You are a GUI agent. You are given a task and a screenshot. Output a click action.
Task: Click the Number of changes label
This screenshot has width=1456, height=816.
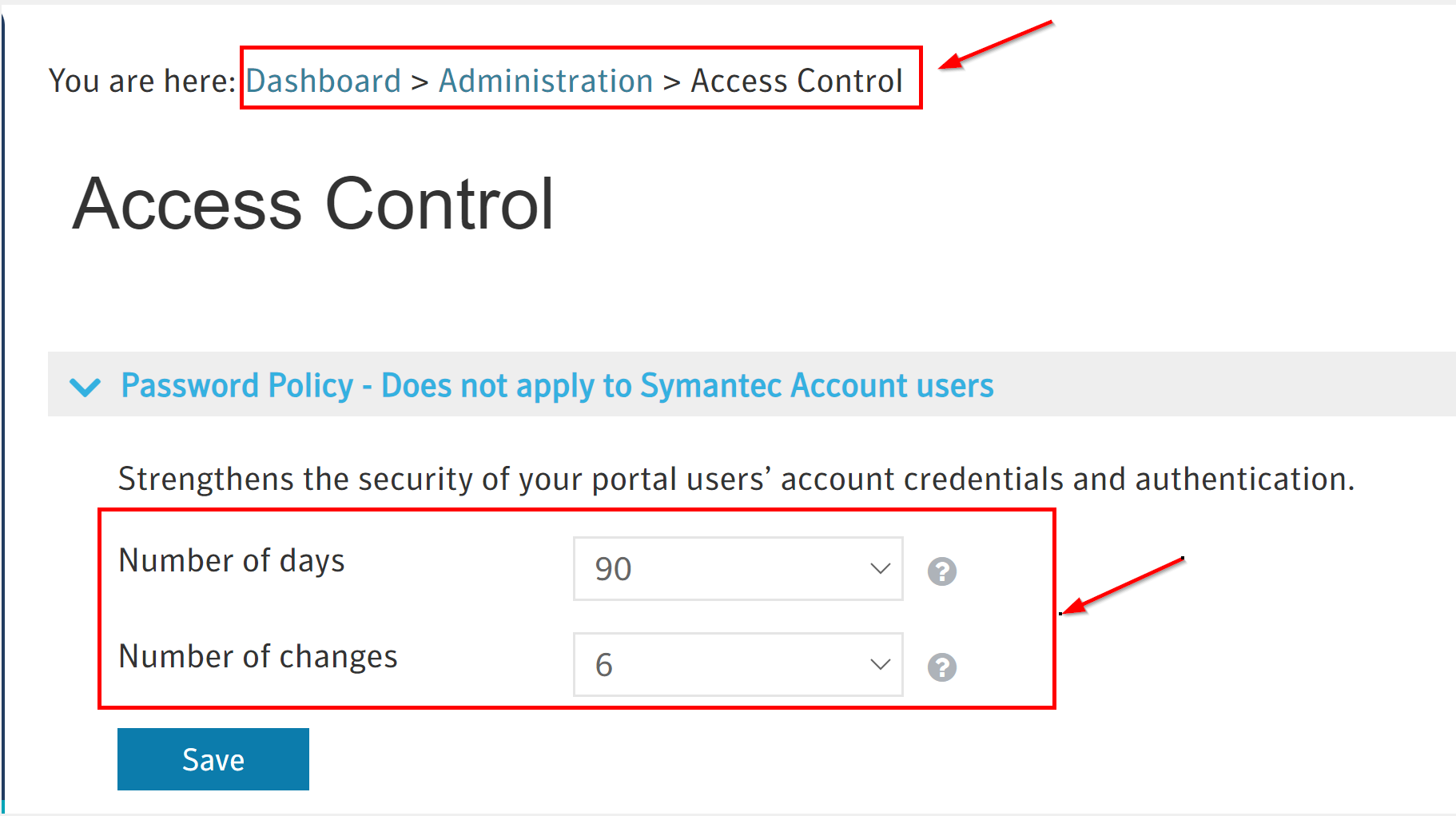coord(257,656)
